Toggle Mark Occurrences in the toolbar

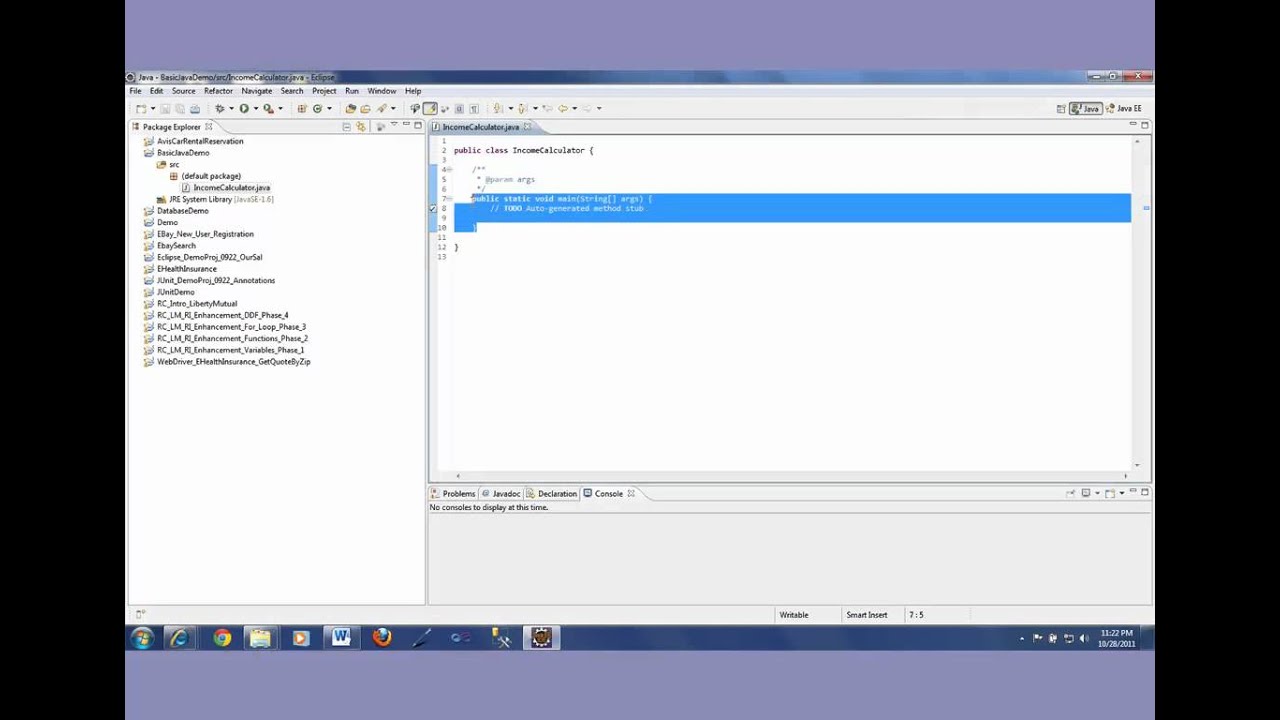point(429,109)
